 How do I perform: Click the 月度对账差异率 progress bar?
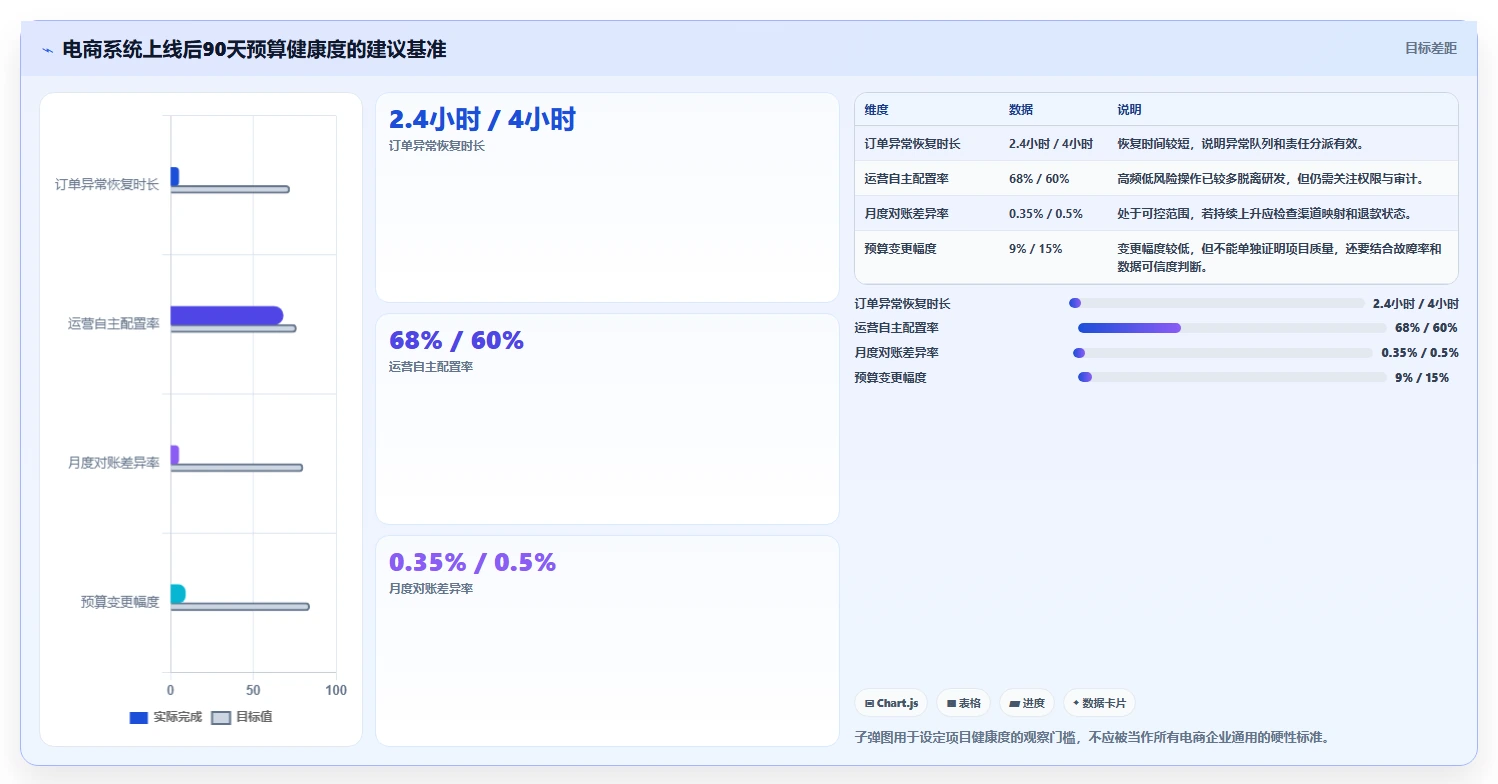click(x=1223, y=353)
